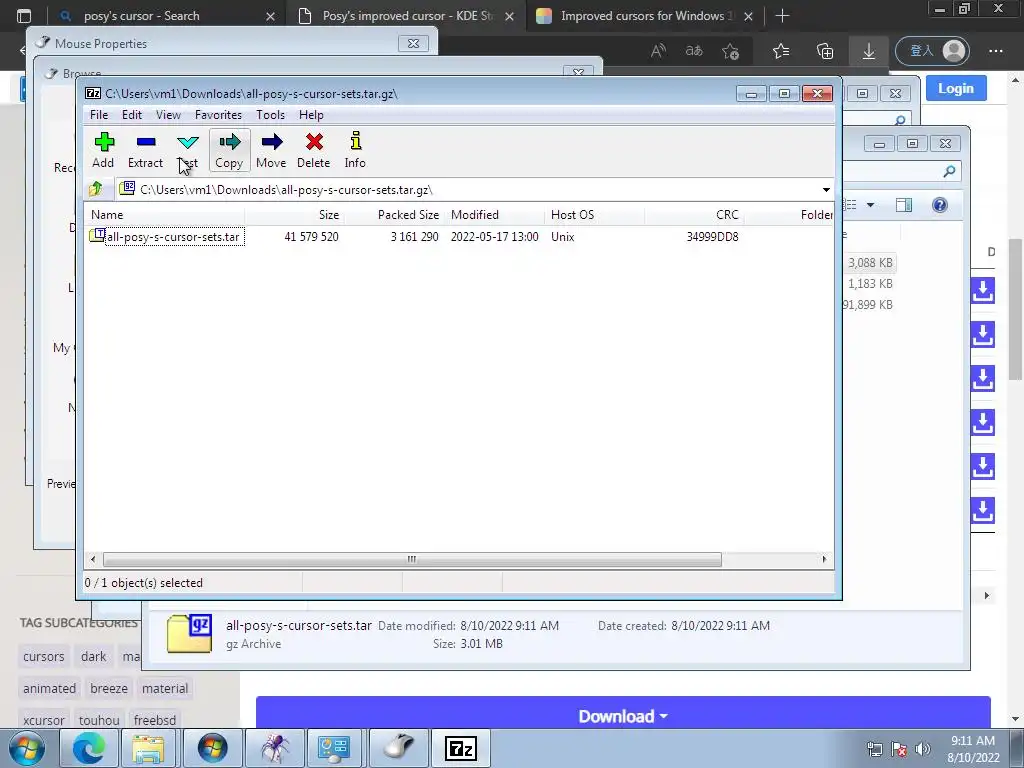Sort by the Name column header
1024x768 pixels.
[165, 215]
